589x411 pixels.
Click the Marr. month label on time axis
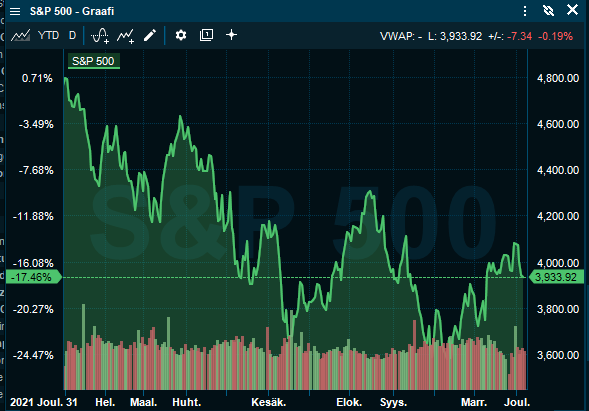pyautogui.click(x=474, y=402)
